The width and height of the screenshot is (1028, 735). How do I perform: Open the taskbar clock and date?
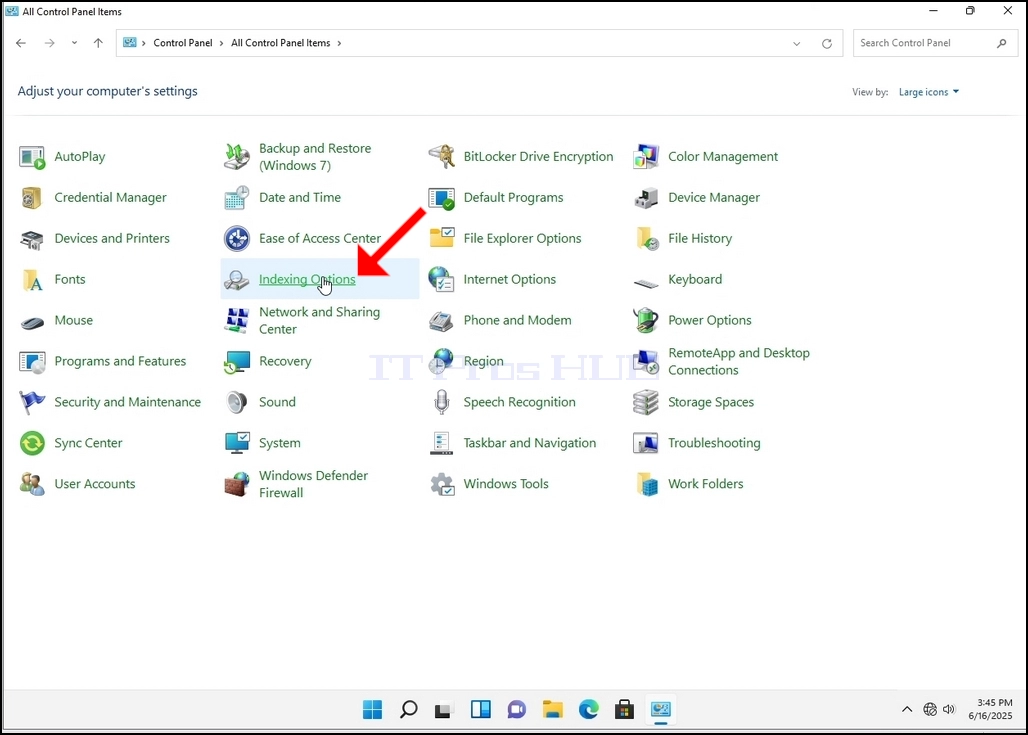991,709
